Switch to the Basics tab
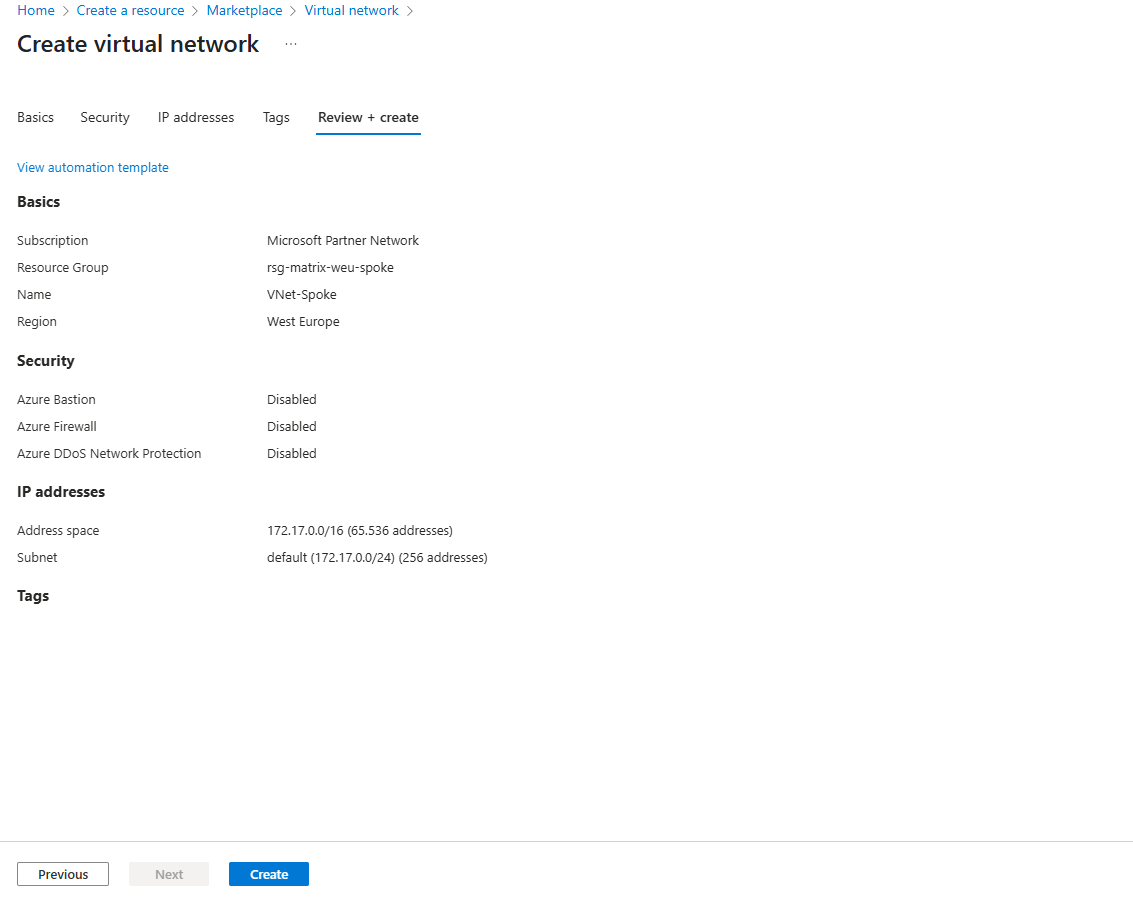The height and width of the screenshot is (903, 1133). 35,117
